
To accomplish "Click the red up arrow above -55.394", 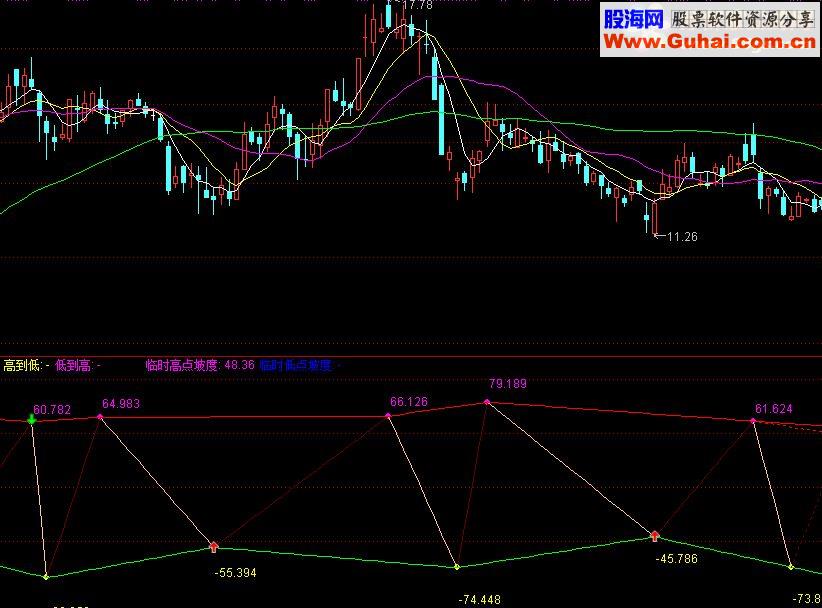I will (213, 547).
